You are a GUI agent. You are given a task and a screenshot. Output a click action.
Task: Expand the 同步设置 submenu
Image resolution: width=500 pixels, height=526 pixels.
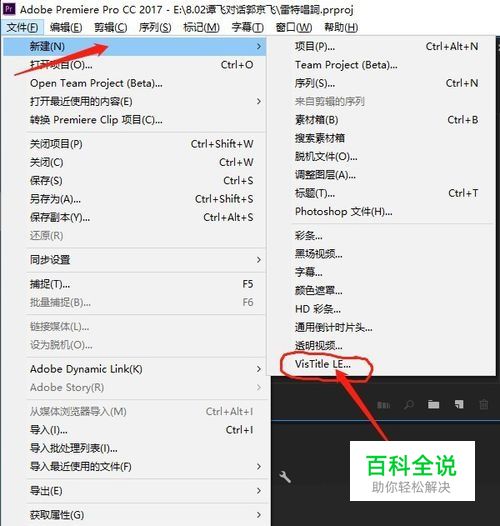(258, 260)
